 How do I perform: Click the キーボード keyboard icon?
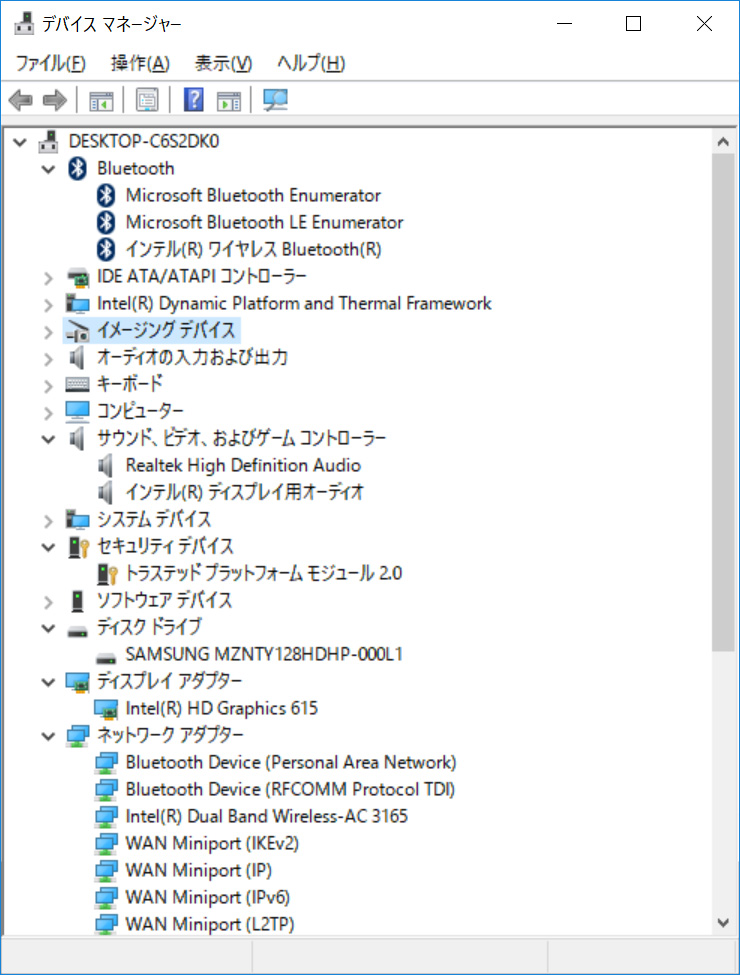click(x=78, y=384)
